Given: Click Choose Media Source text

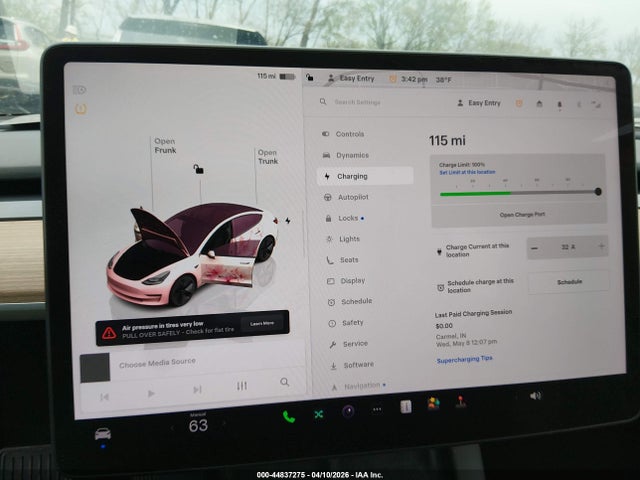Looking at the screenshot, I should click(157, 363).
